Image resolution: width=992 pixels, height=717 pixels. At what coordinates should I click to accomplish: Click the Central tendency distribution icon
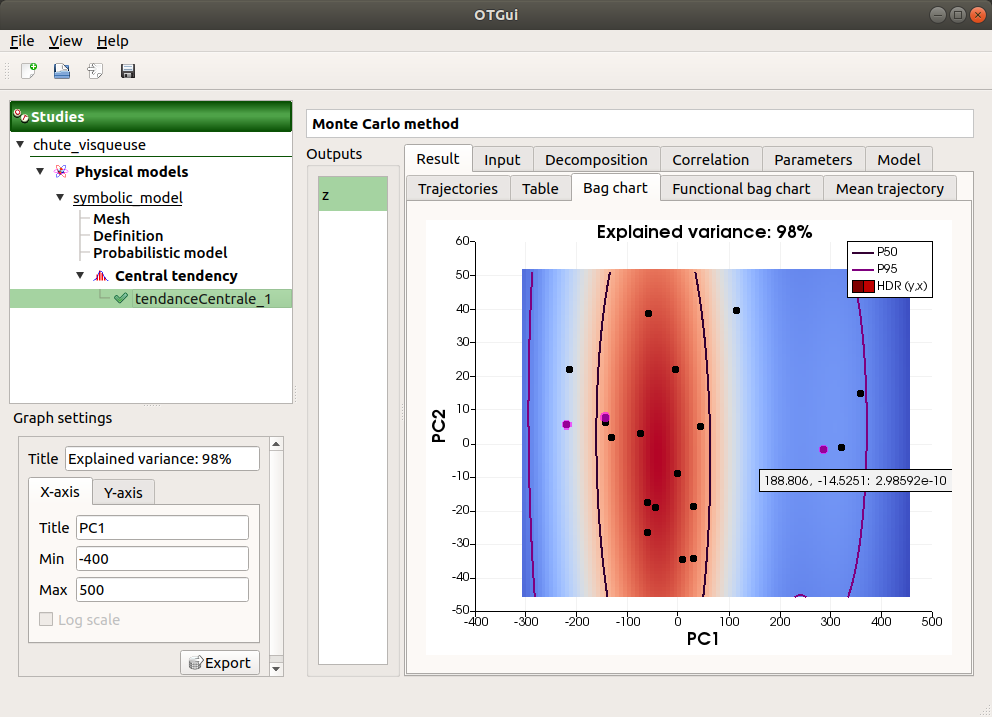point(100,276)
